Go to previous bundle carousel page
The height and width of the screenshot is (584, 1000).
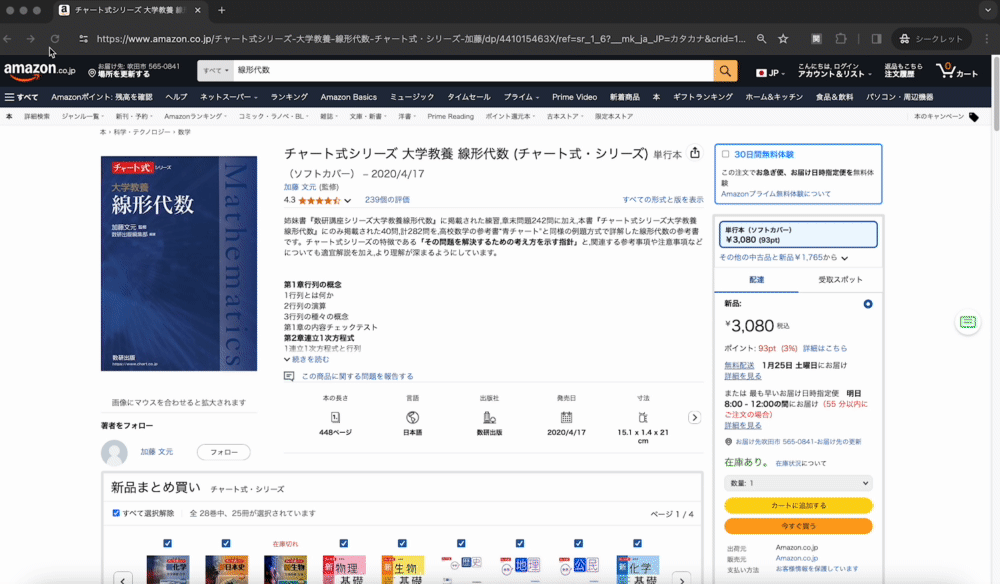(122, 580)
